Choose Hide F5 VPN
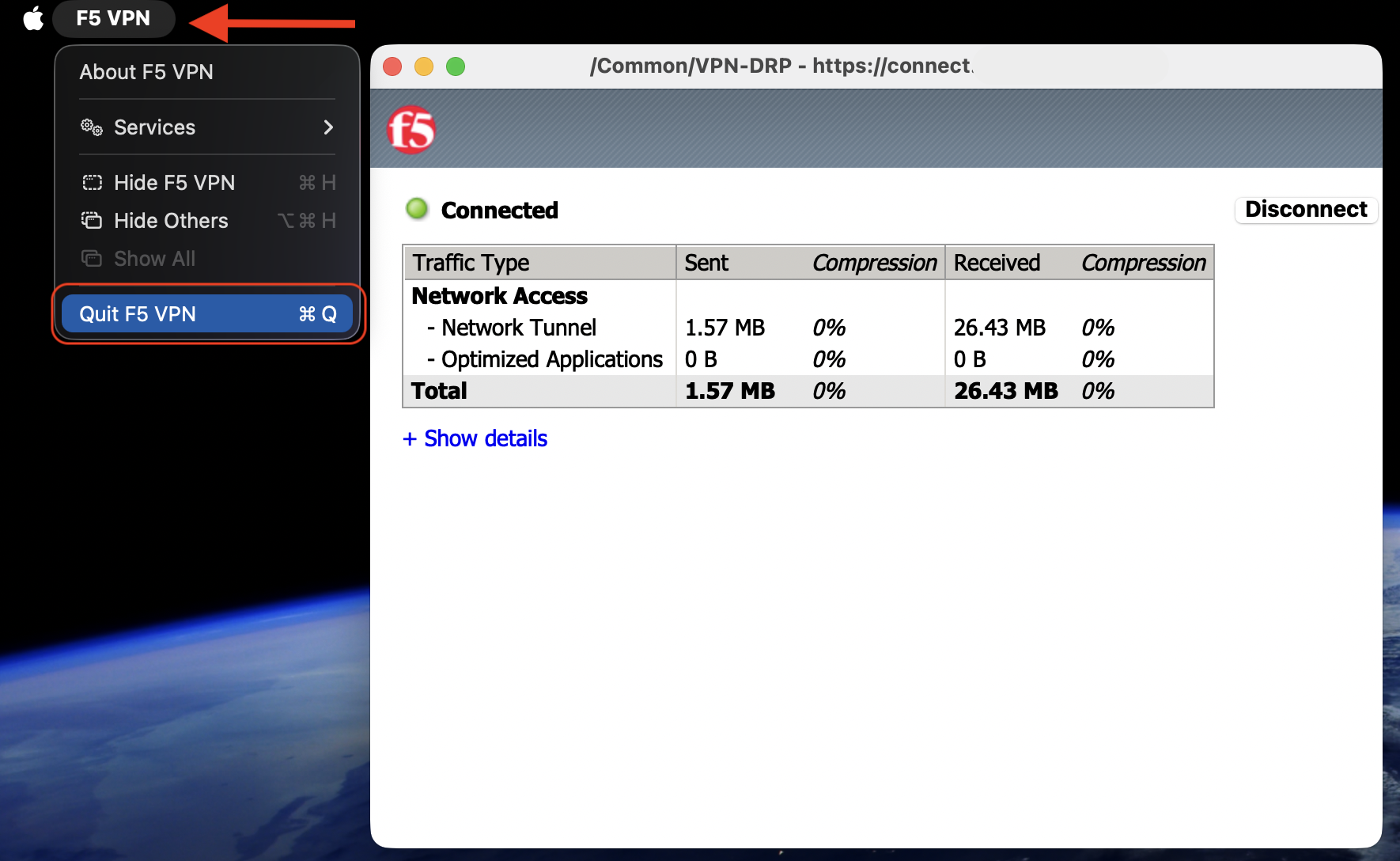Screen dimensions: 1400x861 [207, 183]
